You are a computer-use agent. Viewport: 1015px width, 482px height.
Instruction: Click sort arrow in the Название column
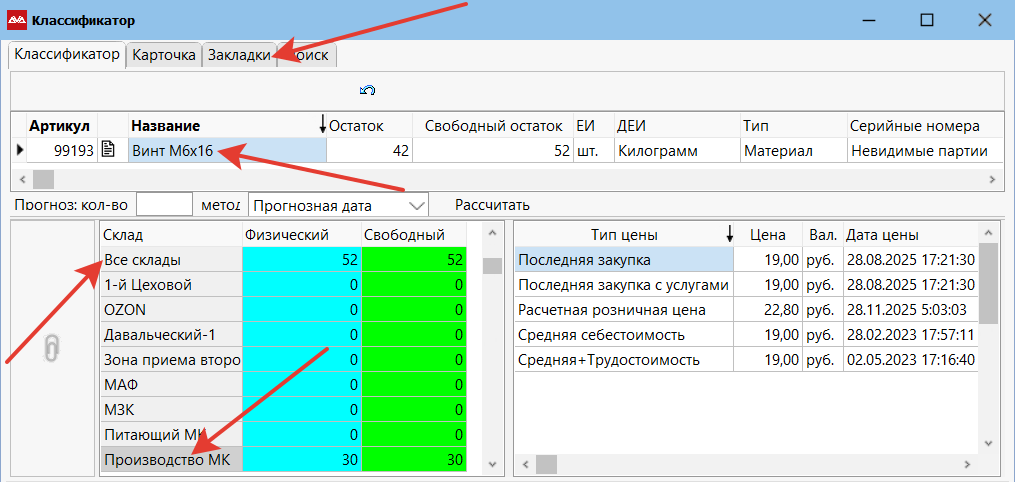point(322,125)
